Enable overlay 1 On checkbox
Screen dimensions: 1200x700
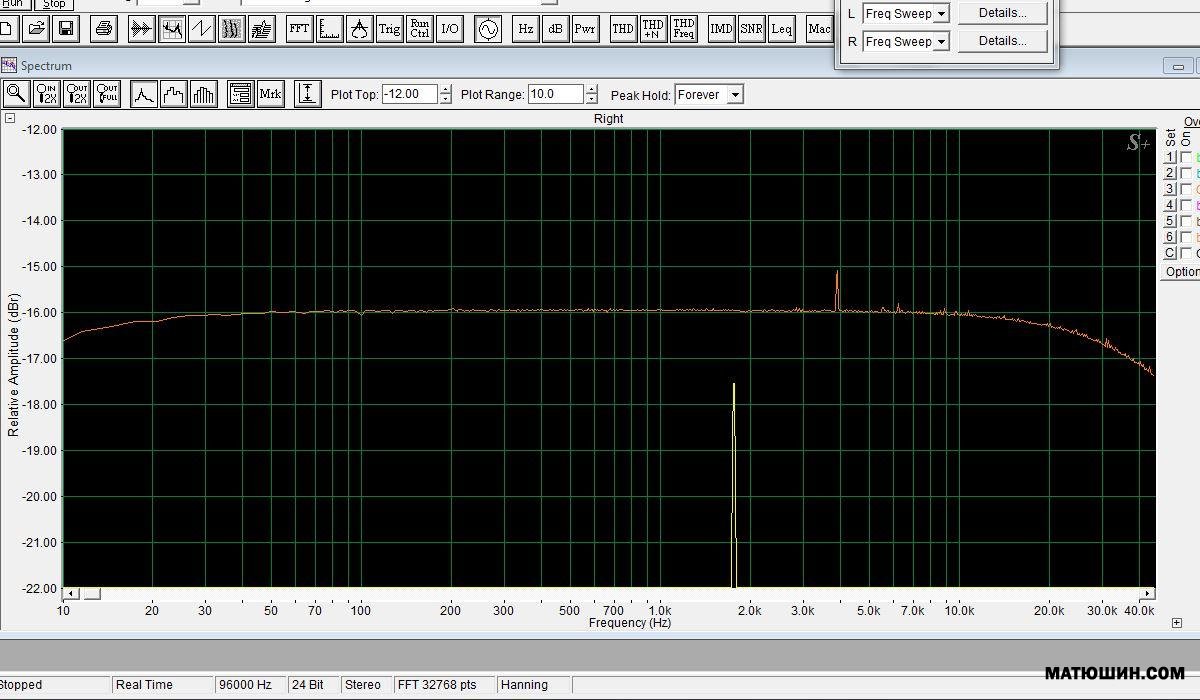[x=1186, y=157]
